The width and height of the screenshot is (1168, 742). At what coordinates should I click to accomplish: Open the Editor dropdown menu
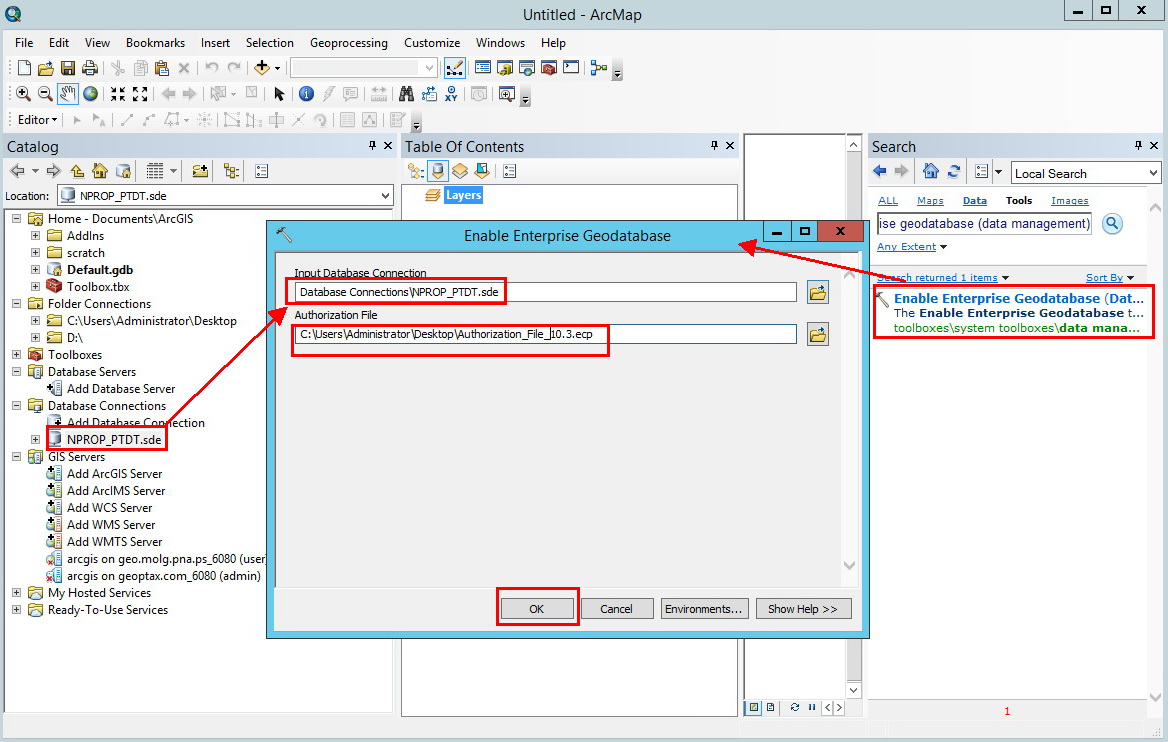coord(37,120)
